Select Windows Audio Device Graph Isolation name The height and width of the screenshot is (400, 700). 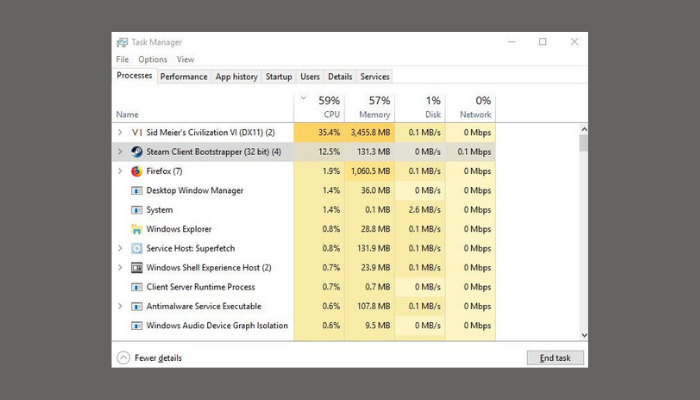click(217, 325)
